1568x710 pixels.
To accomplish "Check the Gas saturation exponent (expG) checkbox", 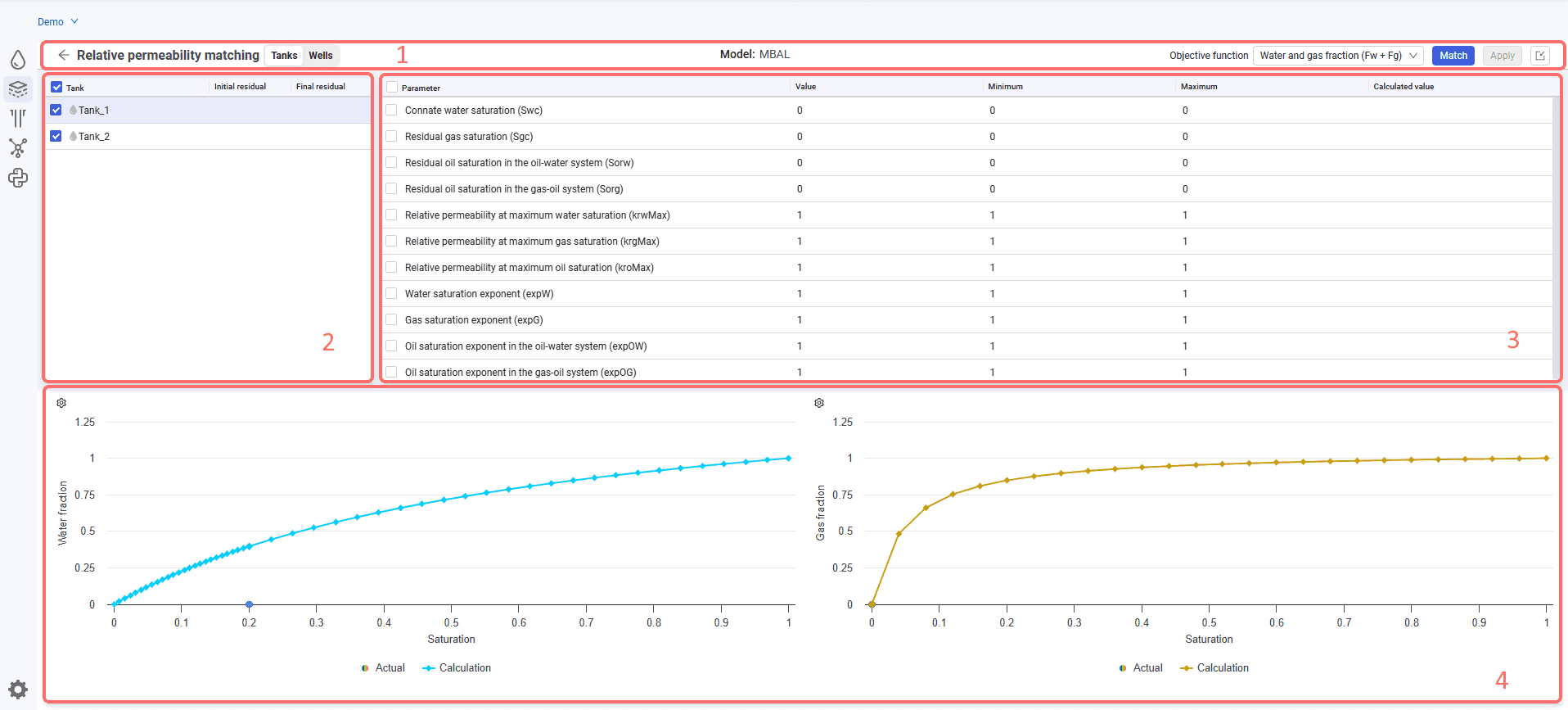I will 391,319.
